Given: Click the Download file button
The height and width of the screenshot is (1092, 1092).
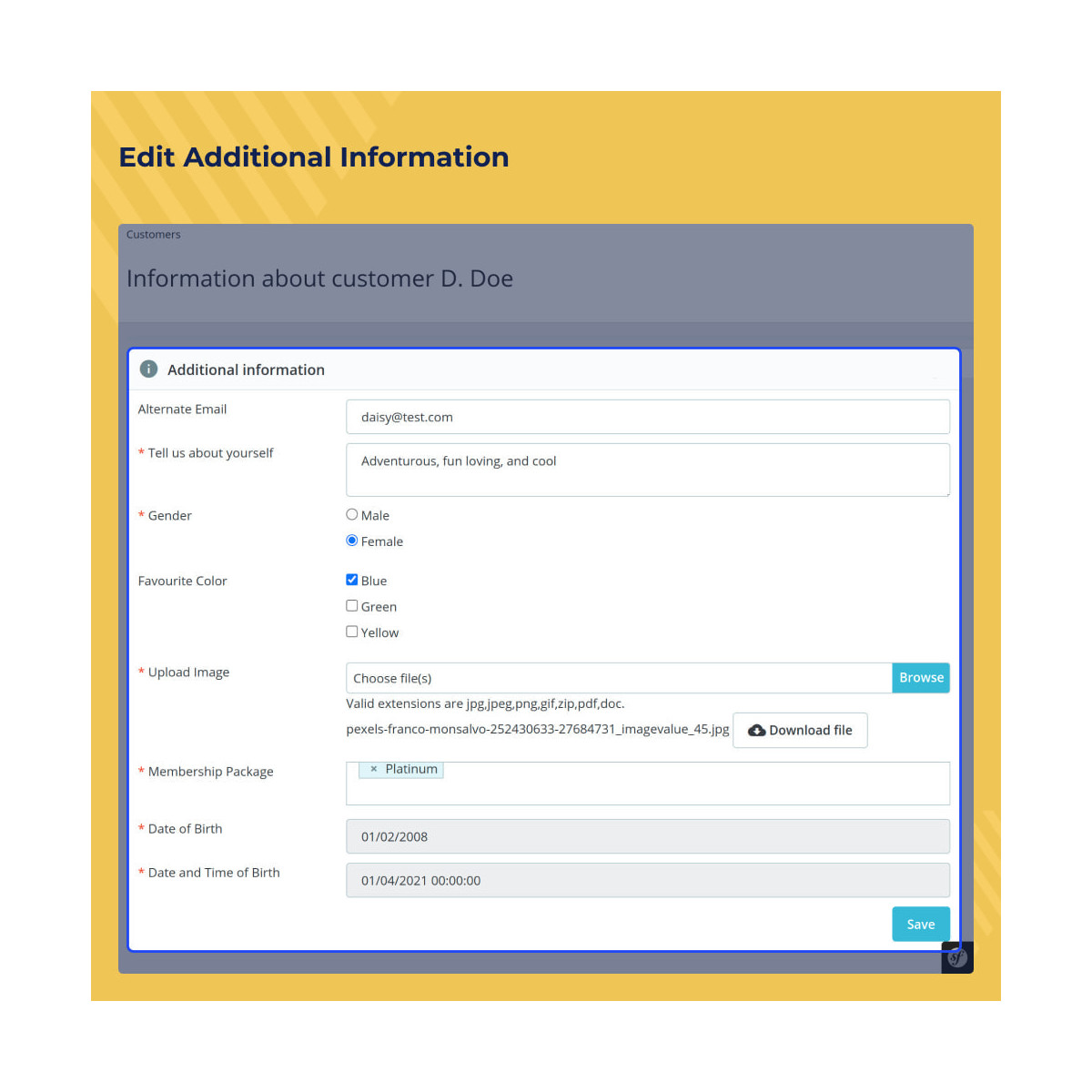Looking at the screenshot, I should pos(800,730).
